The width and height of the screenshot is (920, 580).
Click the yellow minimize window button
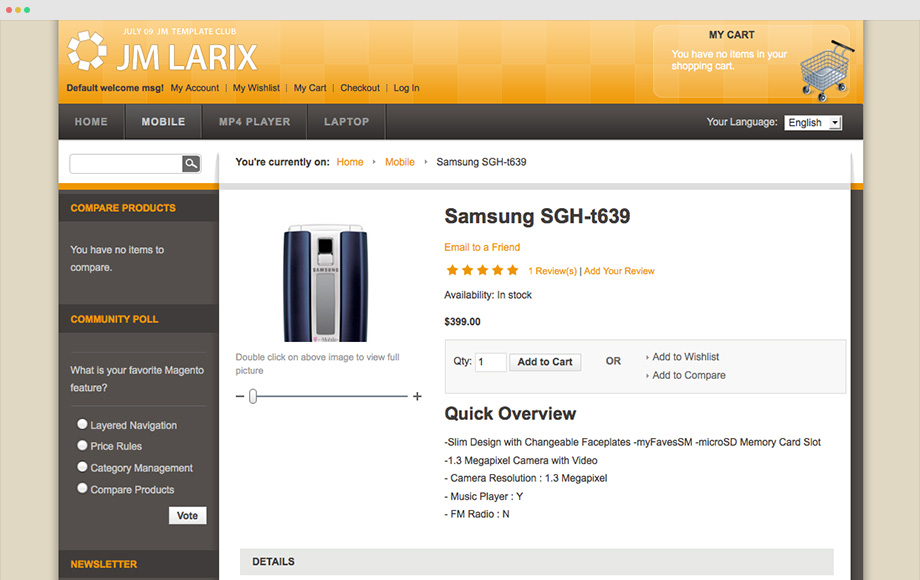point(18,10)
